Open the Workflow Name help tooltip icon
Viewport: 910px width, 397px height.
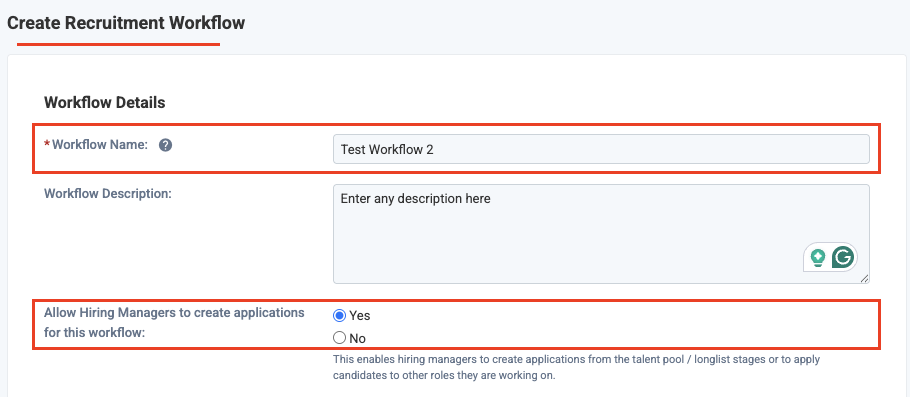click(x=165, y=145)
